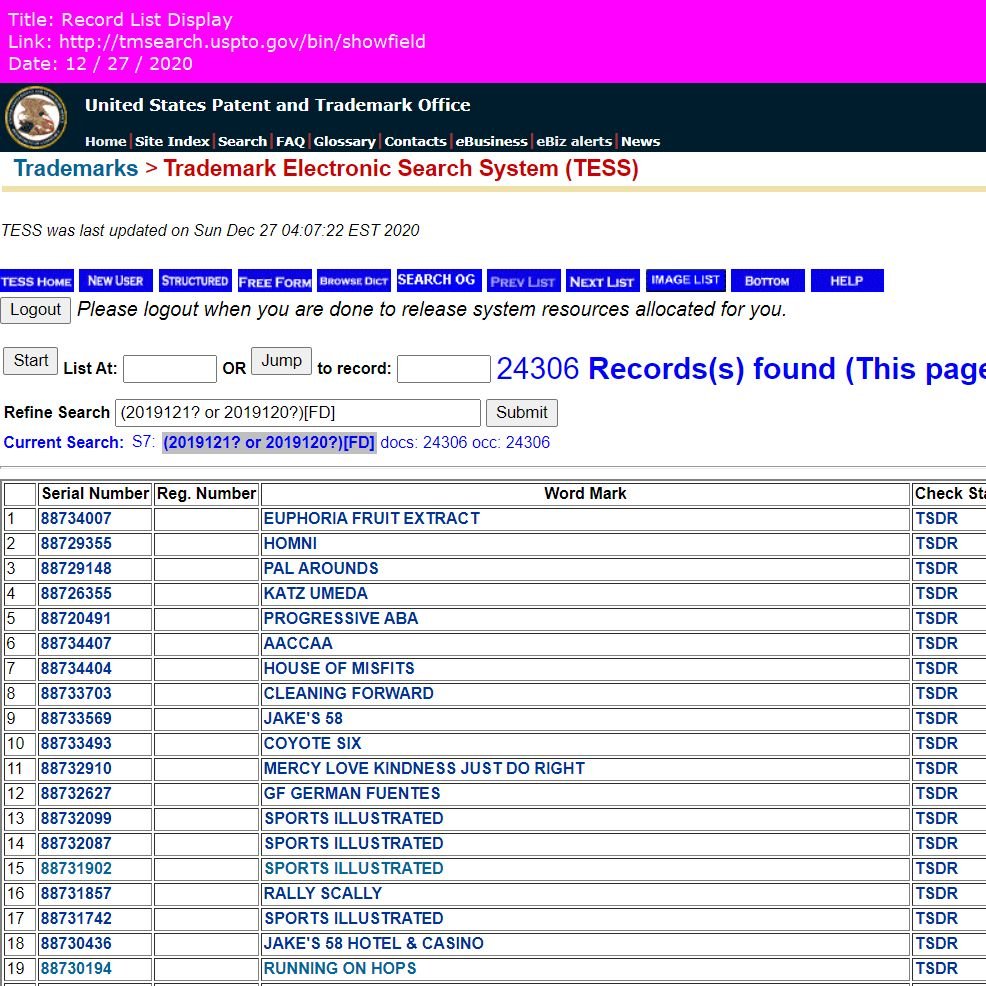
Task: Go to Next List
Action: tap(602, 281)
